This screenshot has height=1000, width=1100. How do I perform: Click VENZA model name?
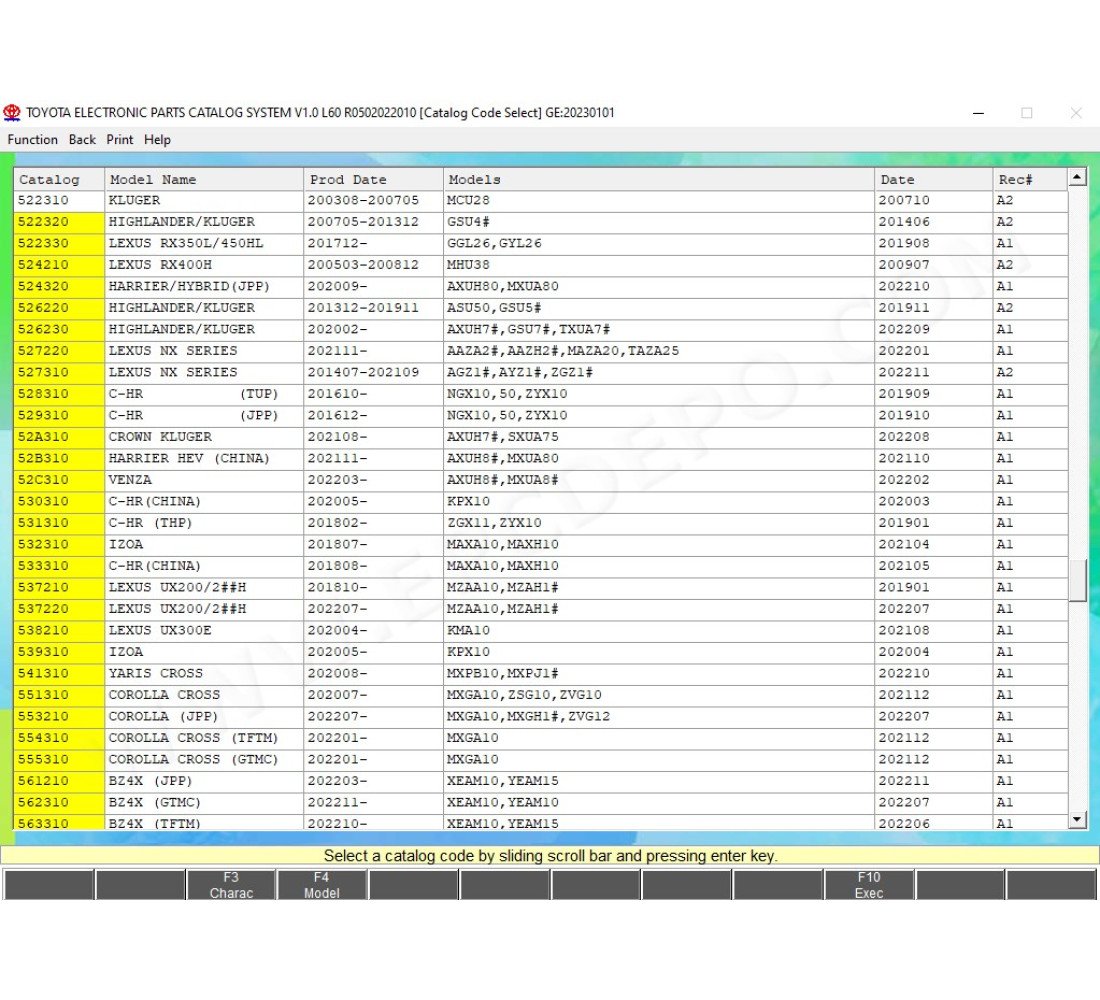[x=130, y=480]
